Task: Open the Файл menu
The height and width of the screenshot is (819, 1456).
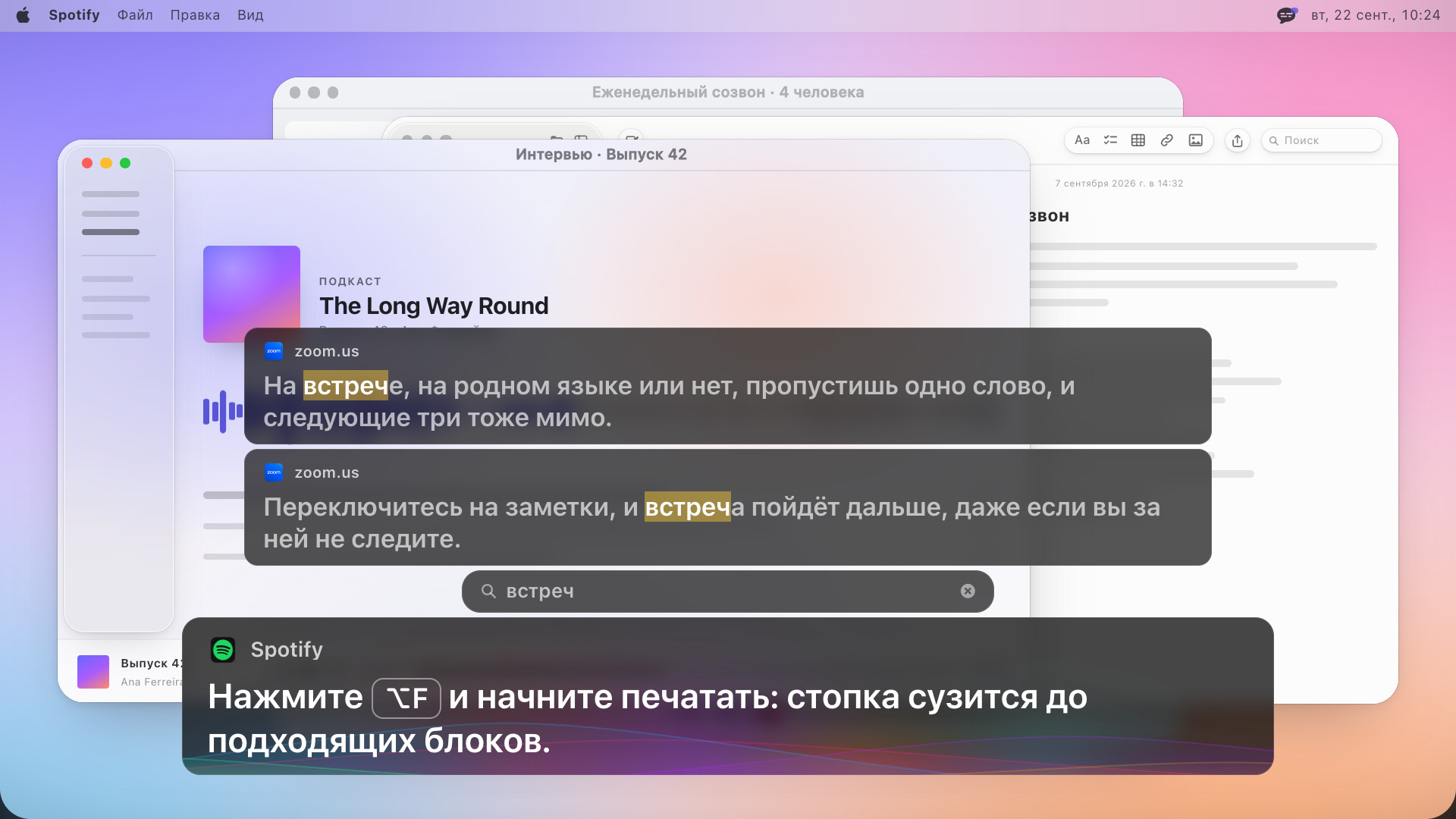Action: pos(135,15)
